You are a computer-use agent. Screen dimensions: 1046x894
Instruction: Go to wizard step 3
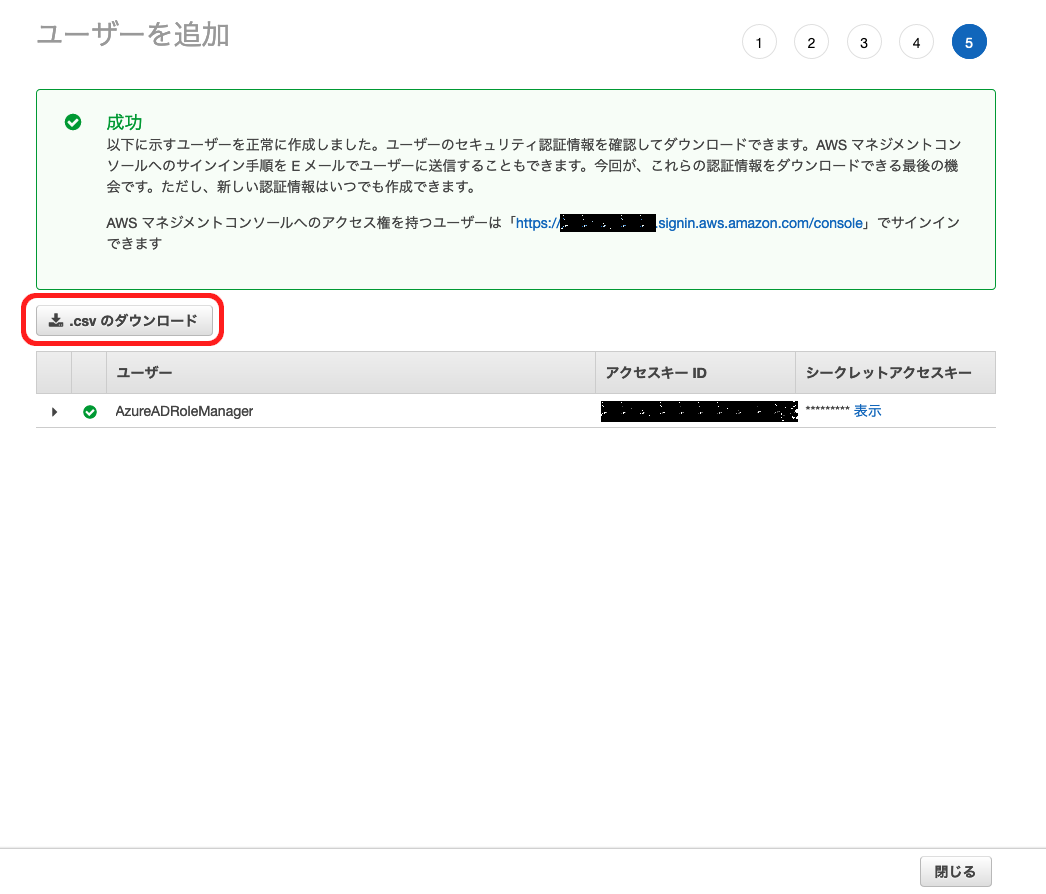(x=864, y=42)
